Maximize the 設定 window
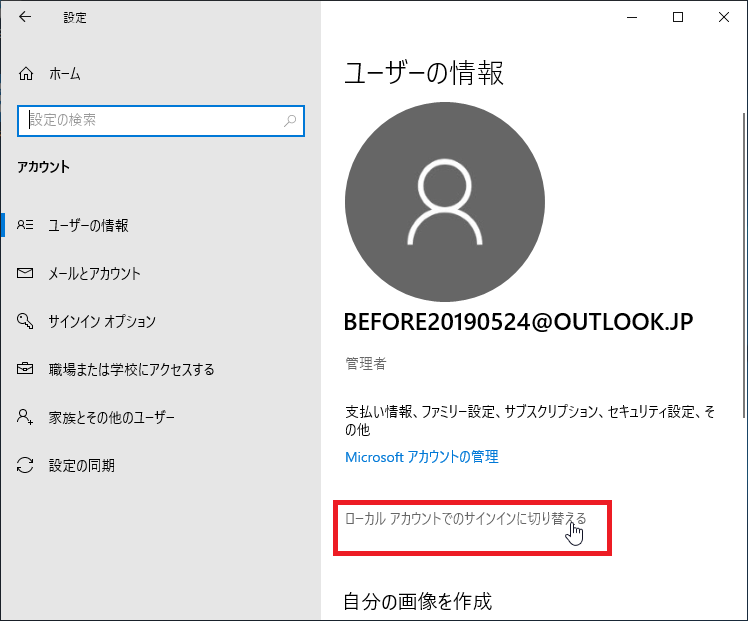Viewport: 748px width, 621px height. click(x=678, y=17)
